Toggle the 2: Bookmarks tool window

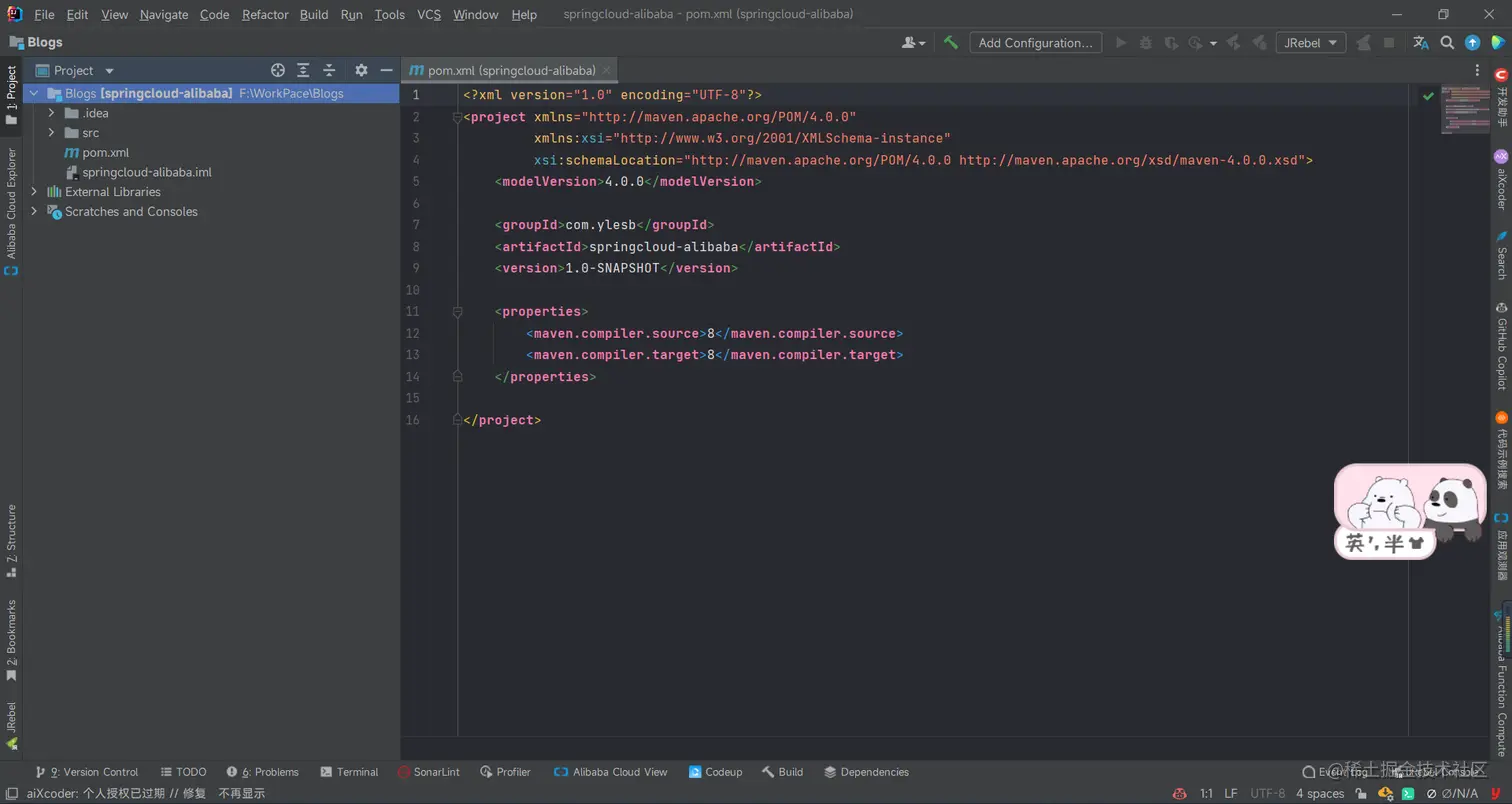tap(11, 640)
